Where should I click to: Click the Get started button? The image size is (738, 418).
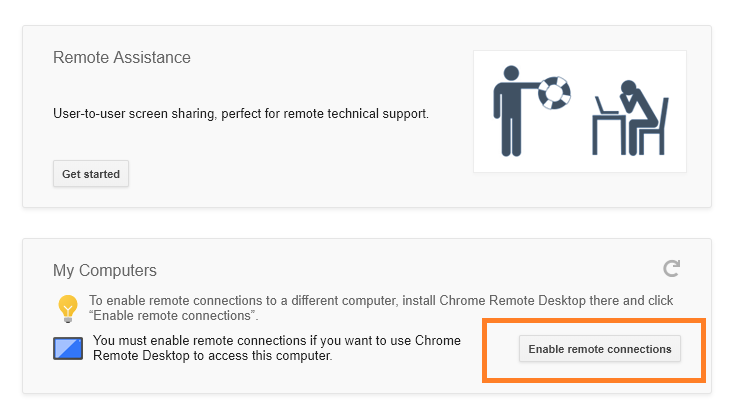[x=91, y=174]
